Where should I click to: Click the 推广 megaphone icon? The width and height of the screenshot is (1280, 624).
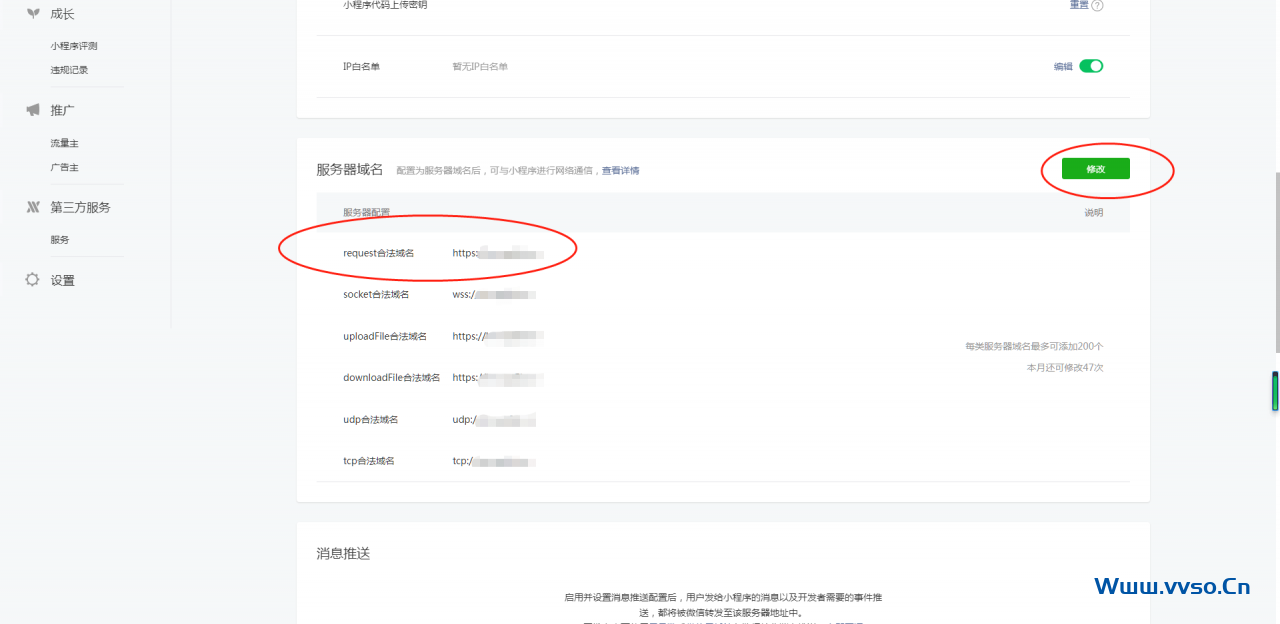(33, 110)
